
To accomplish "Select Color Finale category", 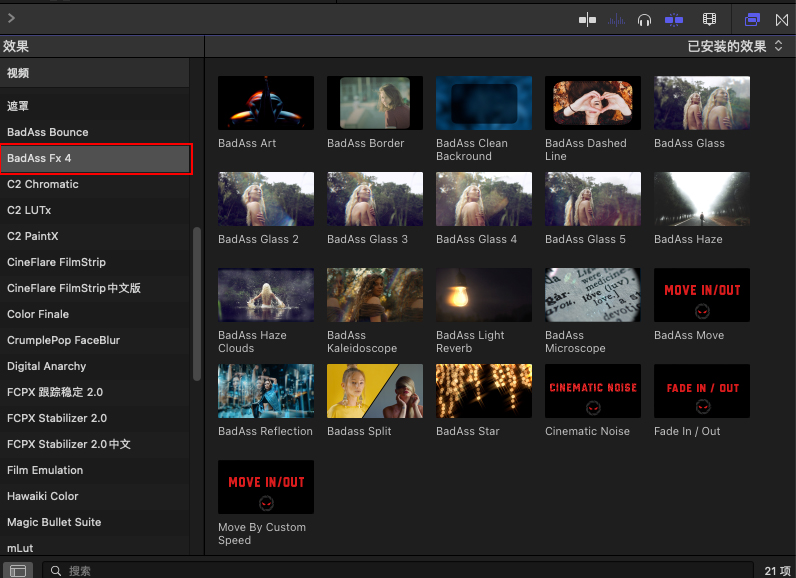I will coord(94,314).
